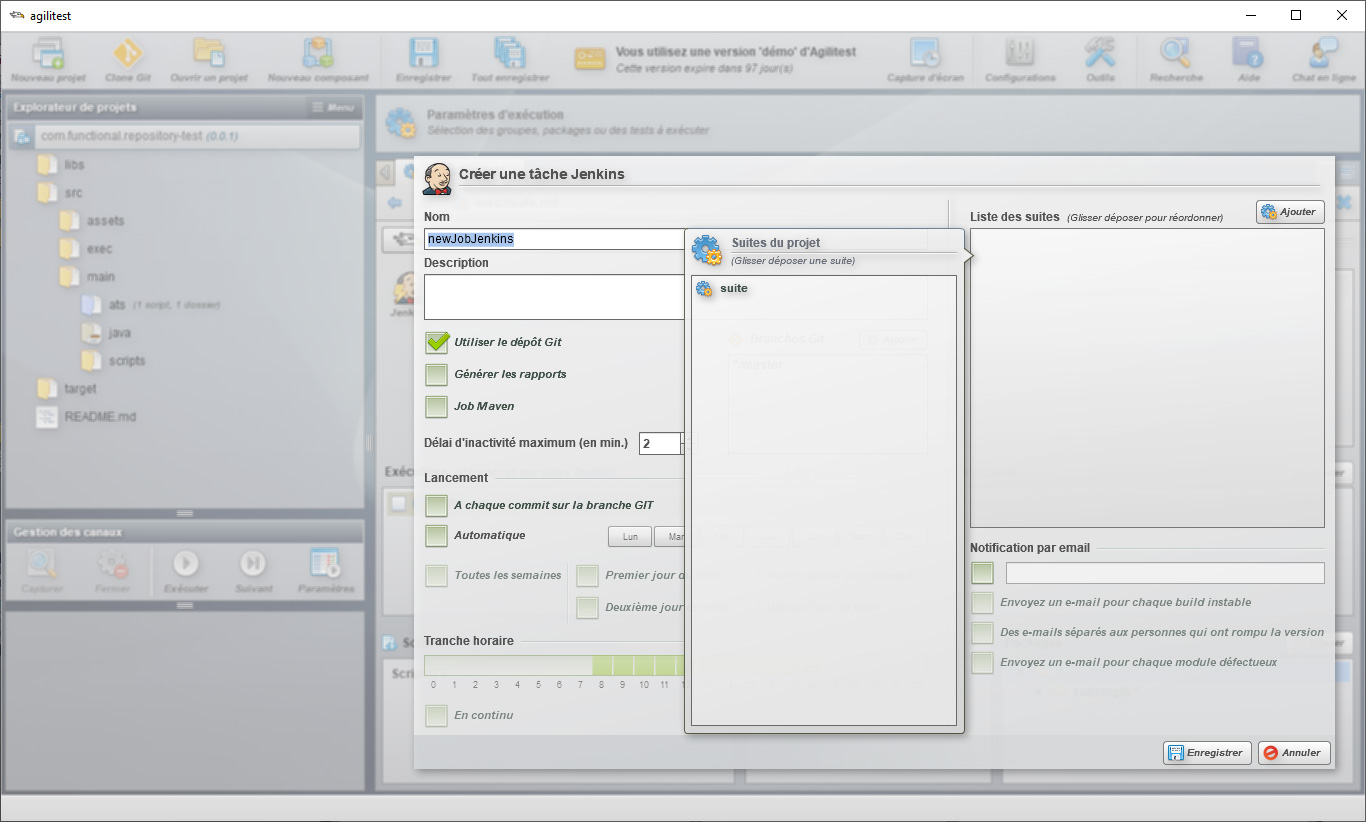Click the Capturer channel icon

pyautogui.click(x=42, y=564)
